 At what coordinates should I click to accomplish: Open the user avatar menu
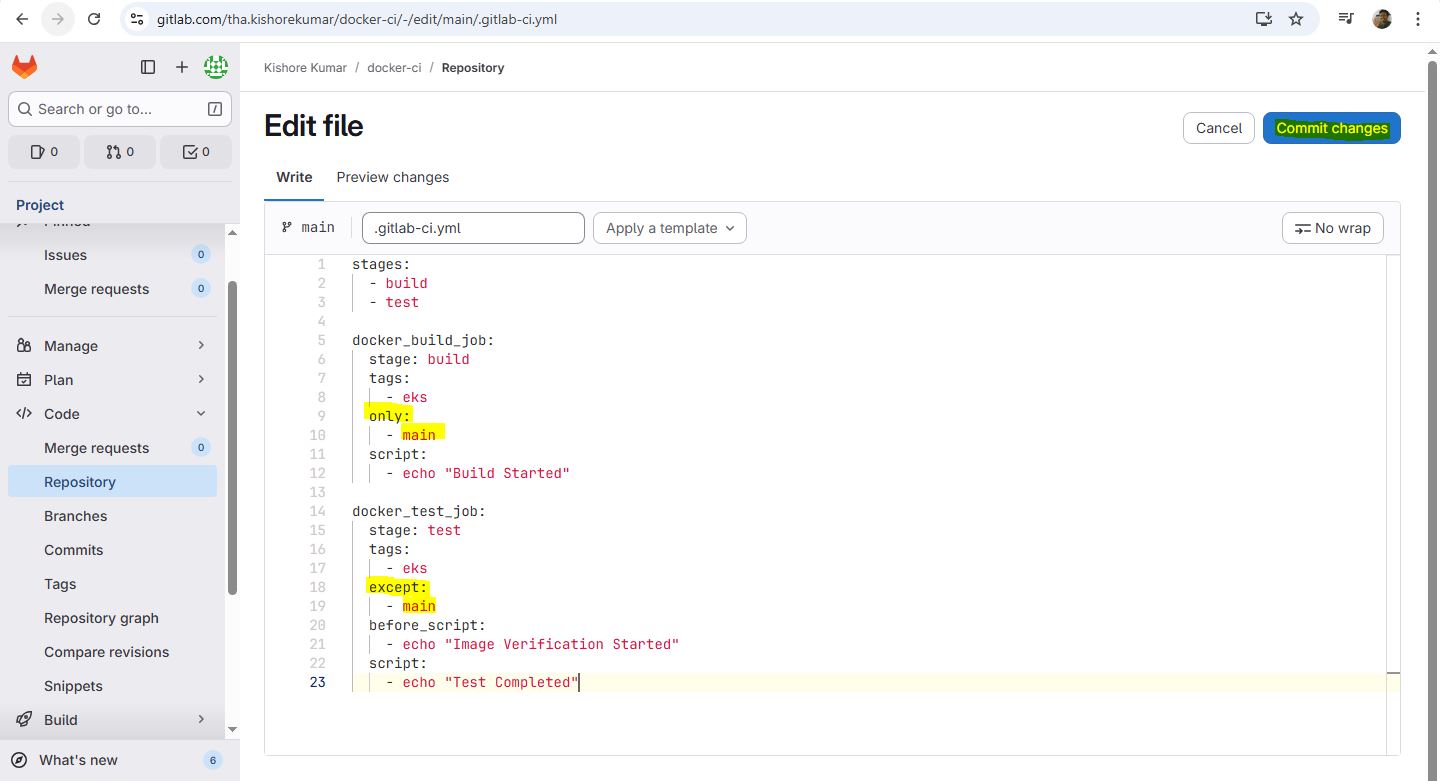(x=215, y=67)
